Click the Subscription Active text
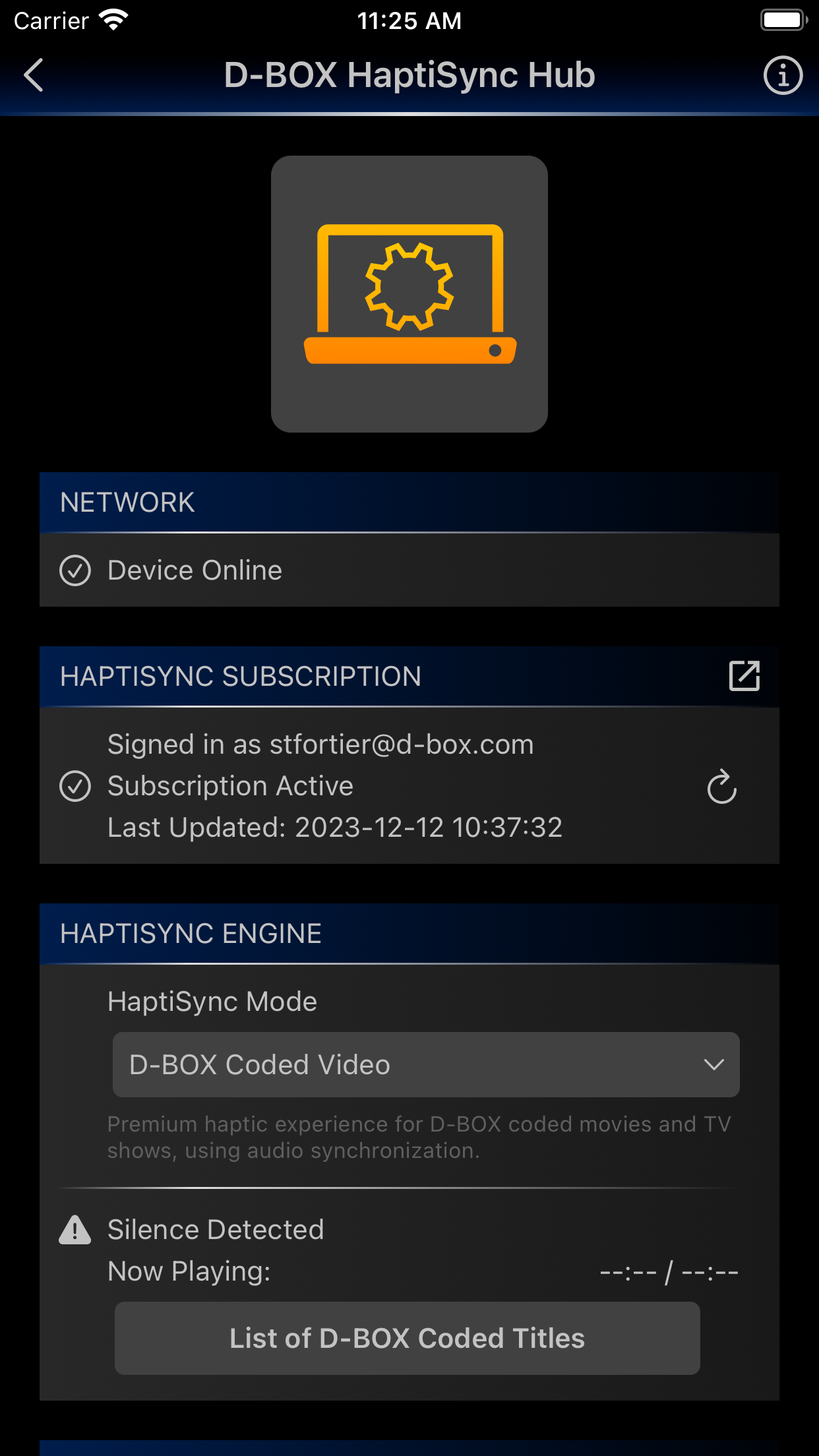 [231, 786]
